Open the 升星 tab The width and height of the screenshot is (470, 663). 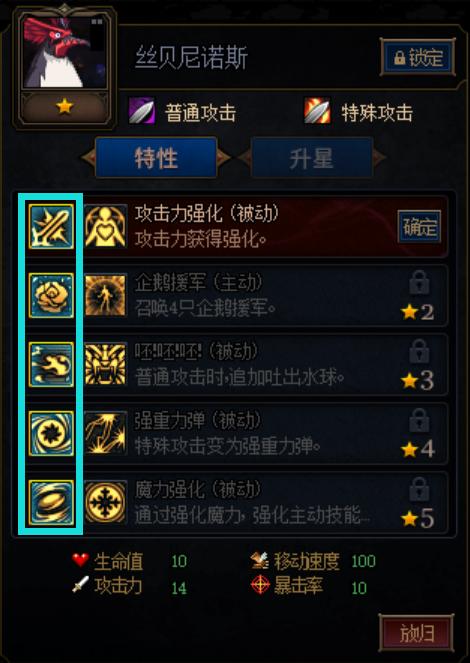pos(312,158)
